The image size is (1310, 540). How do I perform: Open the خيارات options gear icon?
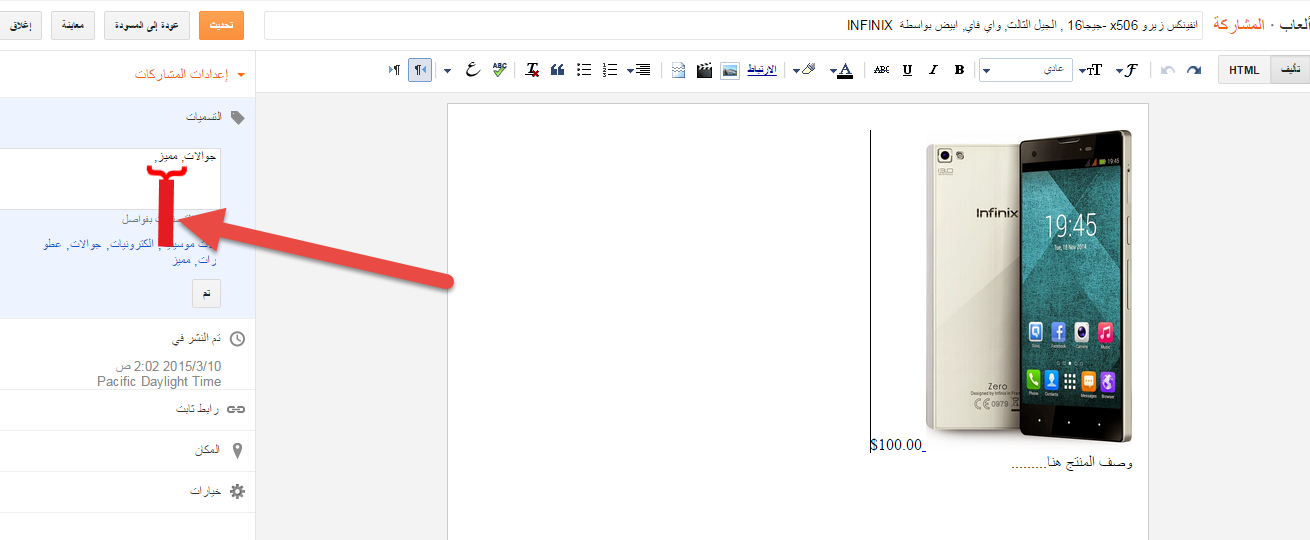(237, 491)
